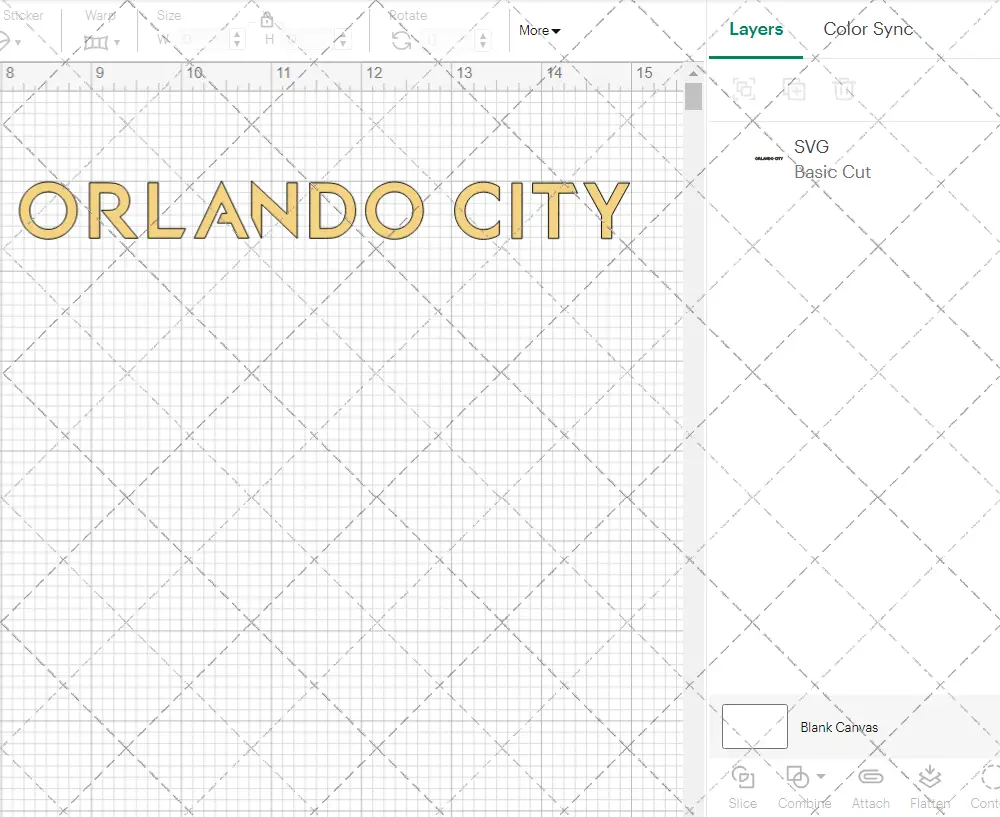Image resolution: width=1000 pixels, height=817 pixels.
Task: Open the More dropdown menu
Action: tap(539, 31)
